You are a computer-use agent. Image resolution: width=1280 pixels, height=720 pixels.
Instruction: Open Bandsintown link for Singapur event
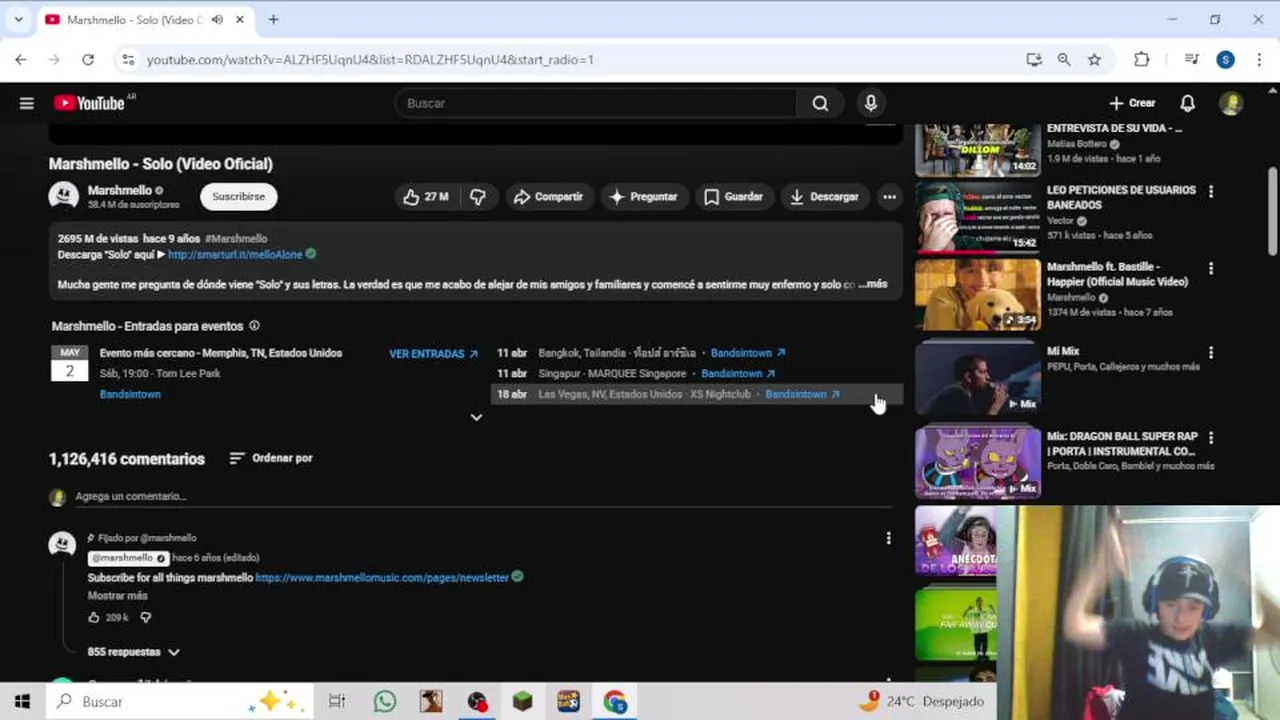coord(738,374)
